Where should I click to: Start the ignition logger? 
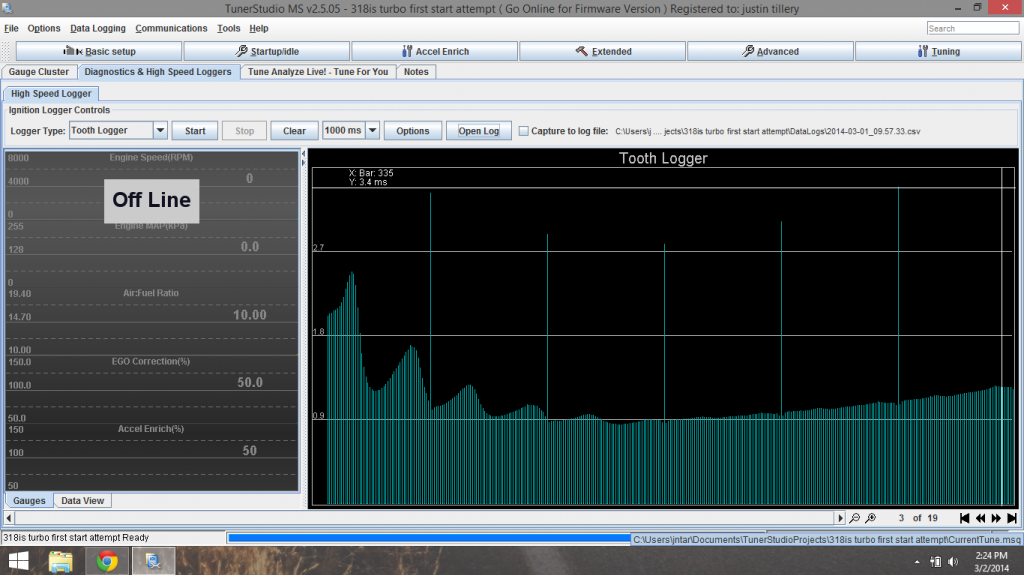(195, 131)
